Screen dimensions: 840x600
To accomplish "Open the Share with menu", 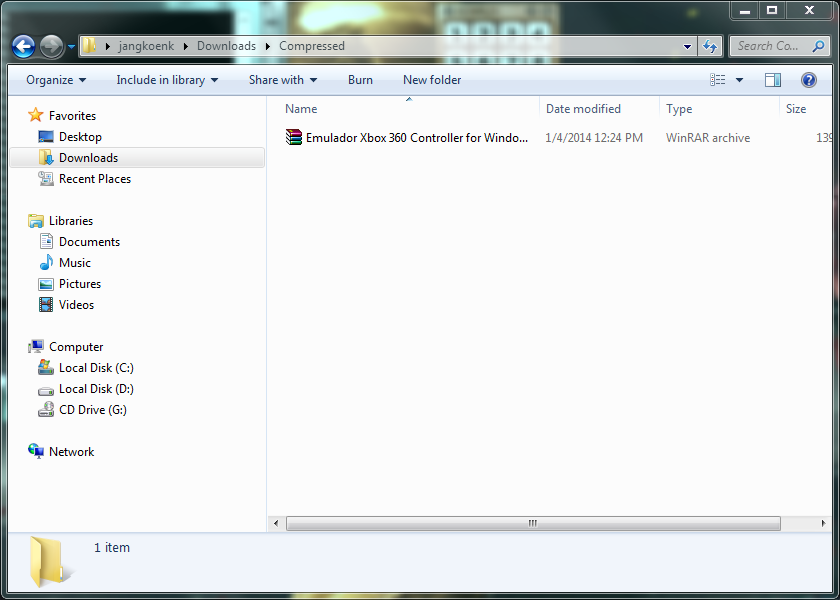I will (283, 80).
